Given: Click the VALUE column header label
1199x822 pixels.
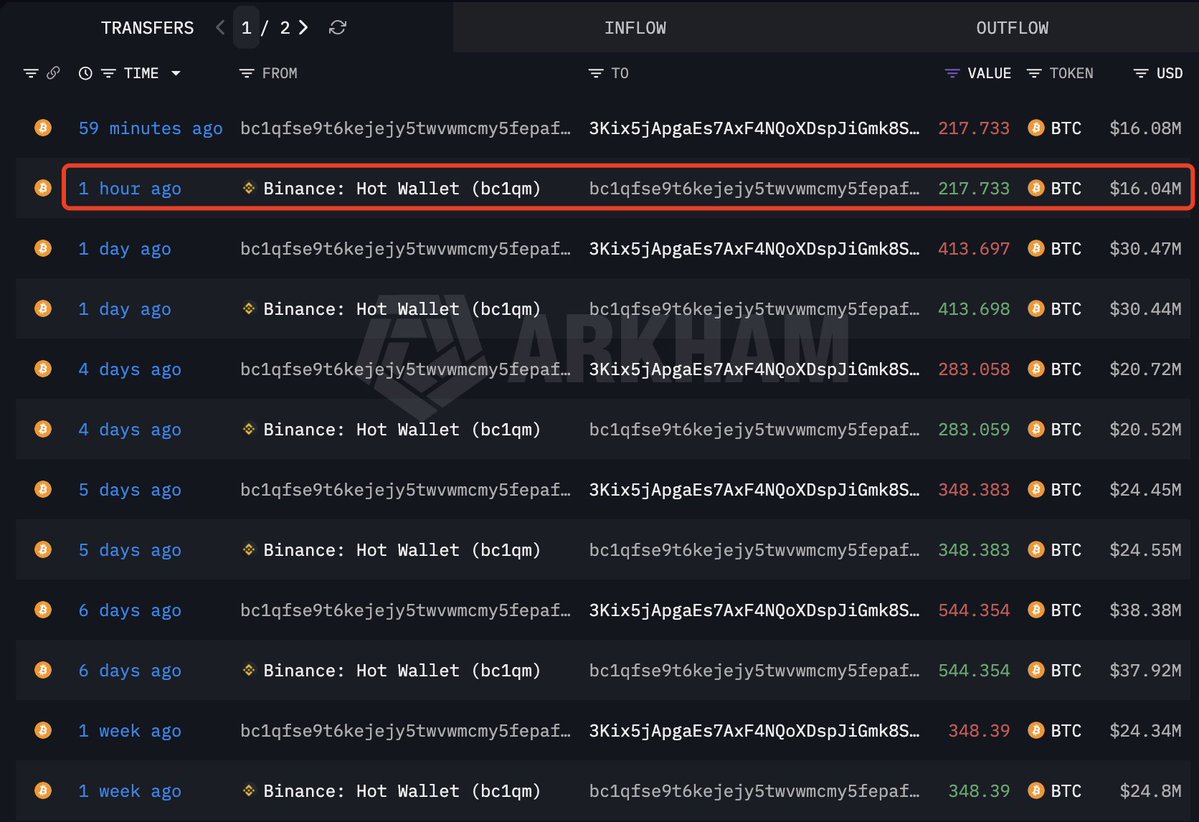Looking at the screenshot, I should (x=989, y=73).
